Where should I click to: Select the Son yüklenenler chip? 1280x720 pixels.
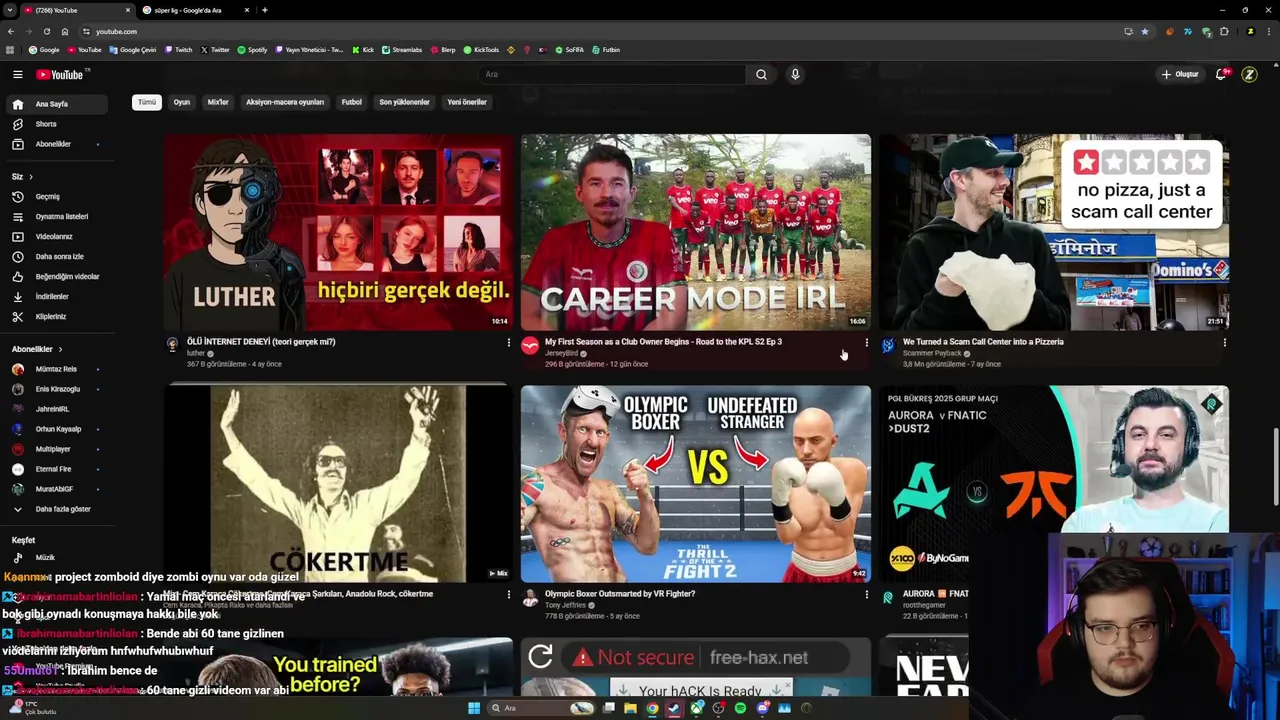404,102
